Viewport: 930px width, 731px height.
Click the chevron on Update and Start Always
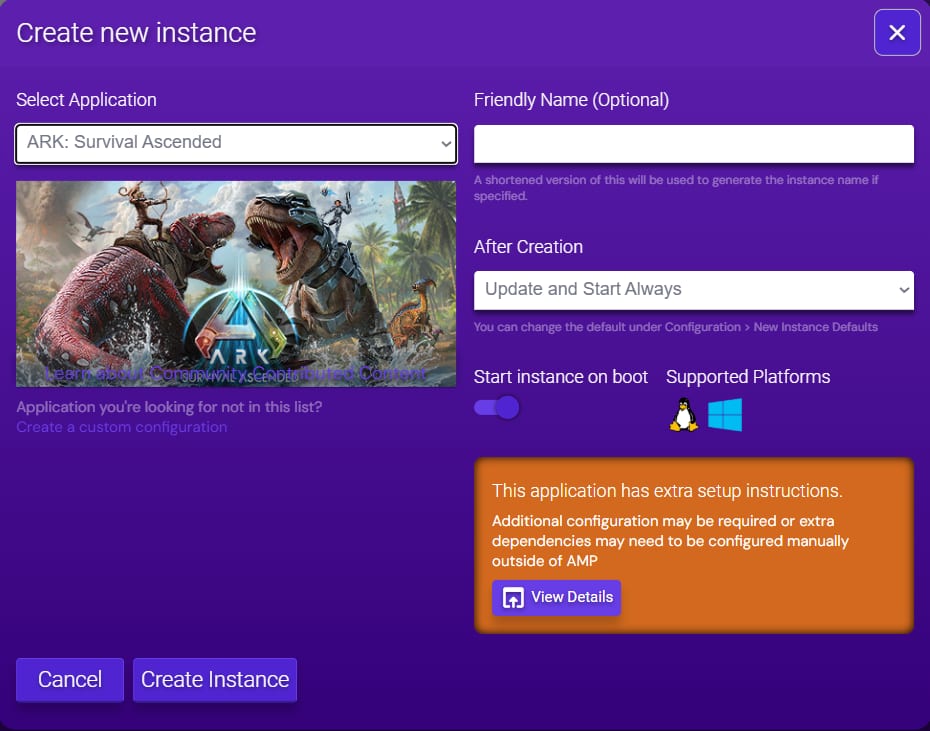click(x=904, y=290)
